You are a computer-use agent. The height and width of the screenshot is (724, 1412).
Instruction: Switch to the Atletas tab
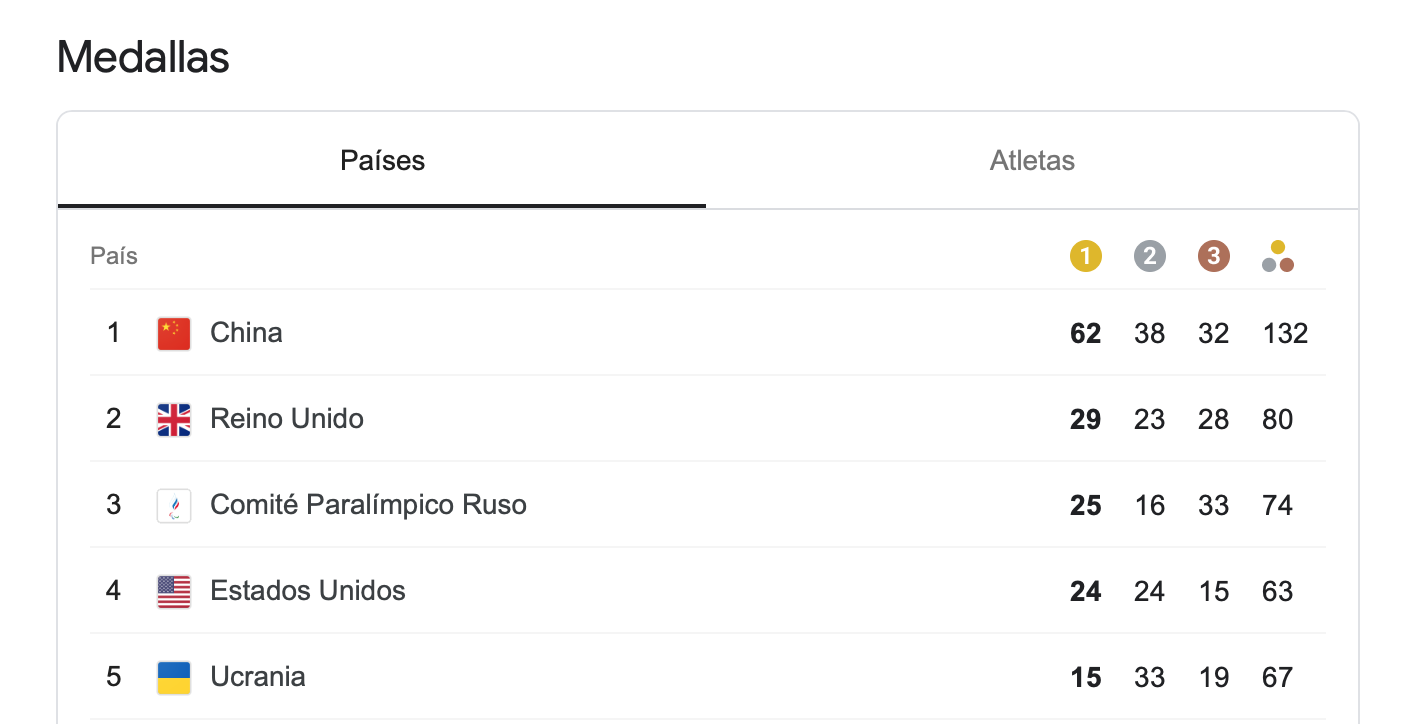coord(1032,160)
